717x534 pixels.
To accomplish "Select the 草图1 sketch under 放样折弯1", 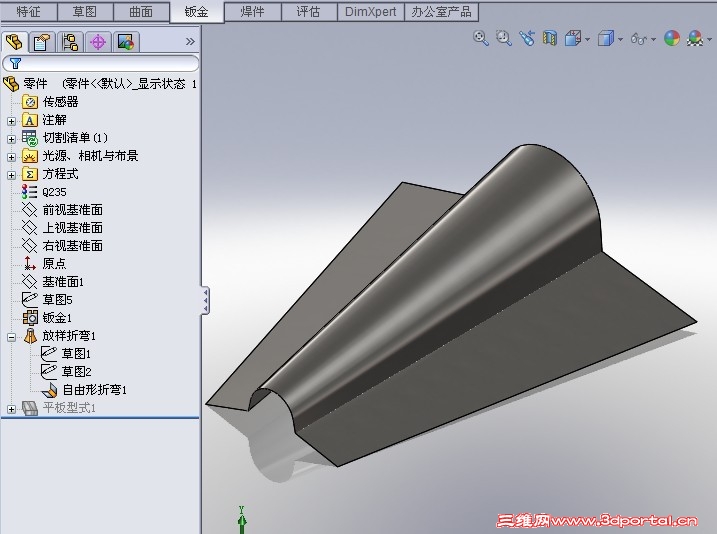I will pos(76,353).
